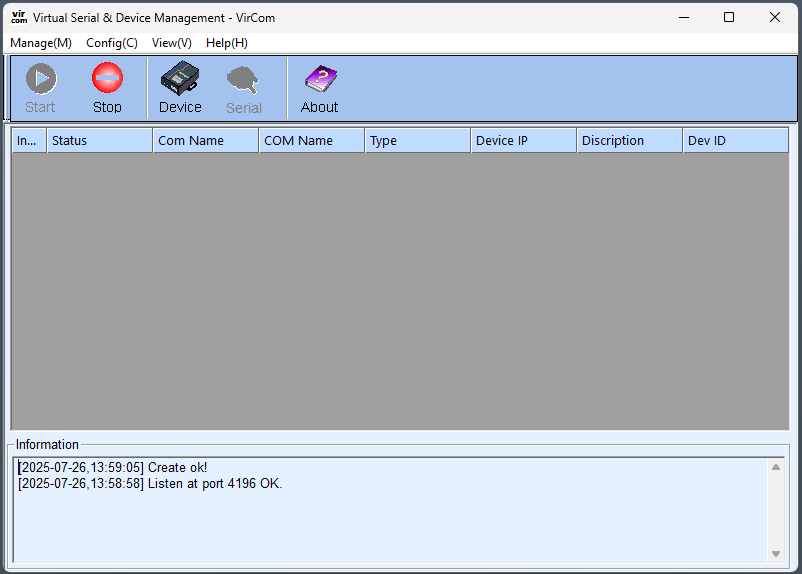Image resolution: width=802 pixels, height=574 pixels.
Task: Open the Help(H) menu
Action: coord(227,43)
